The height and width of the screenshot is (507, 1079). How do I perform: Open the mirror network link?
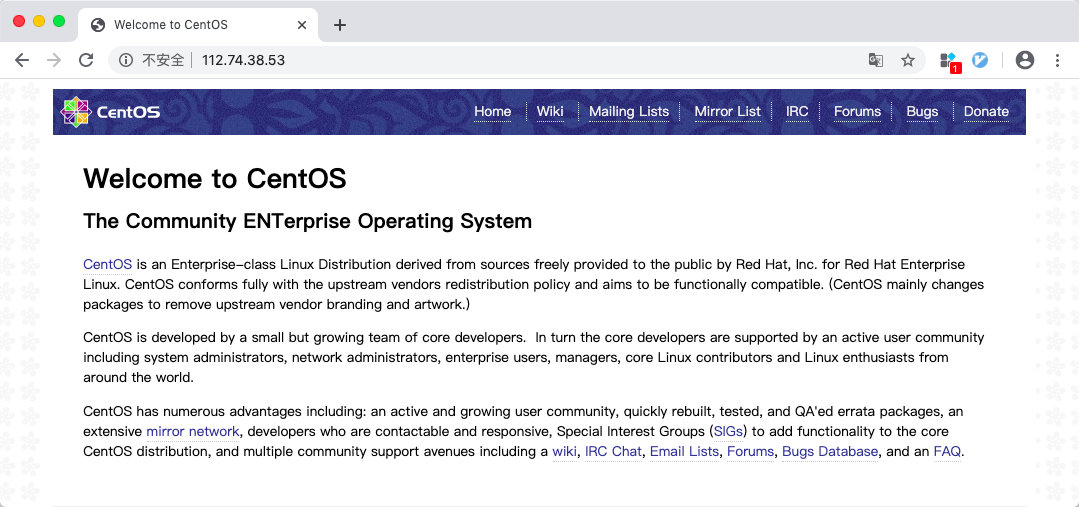tap(193, 432)
